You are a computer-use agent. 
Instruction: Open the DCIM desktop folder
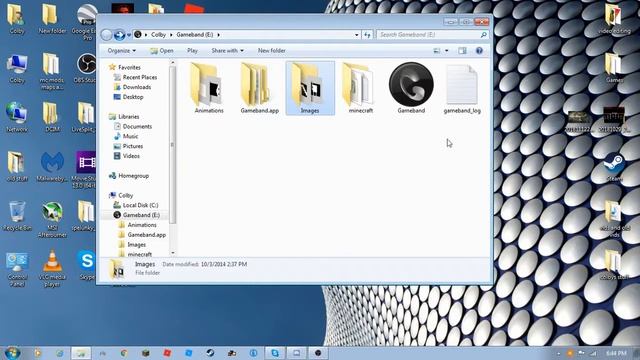pyautogui.click(x=52, y=117)
